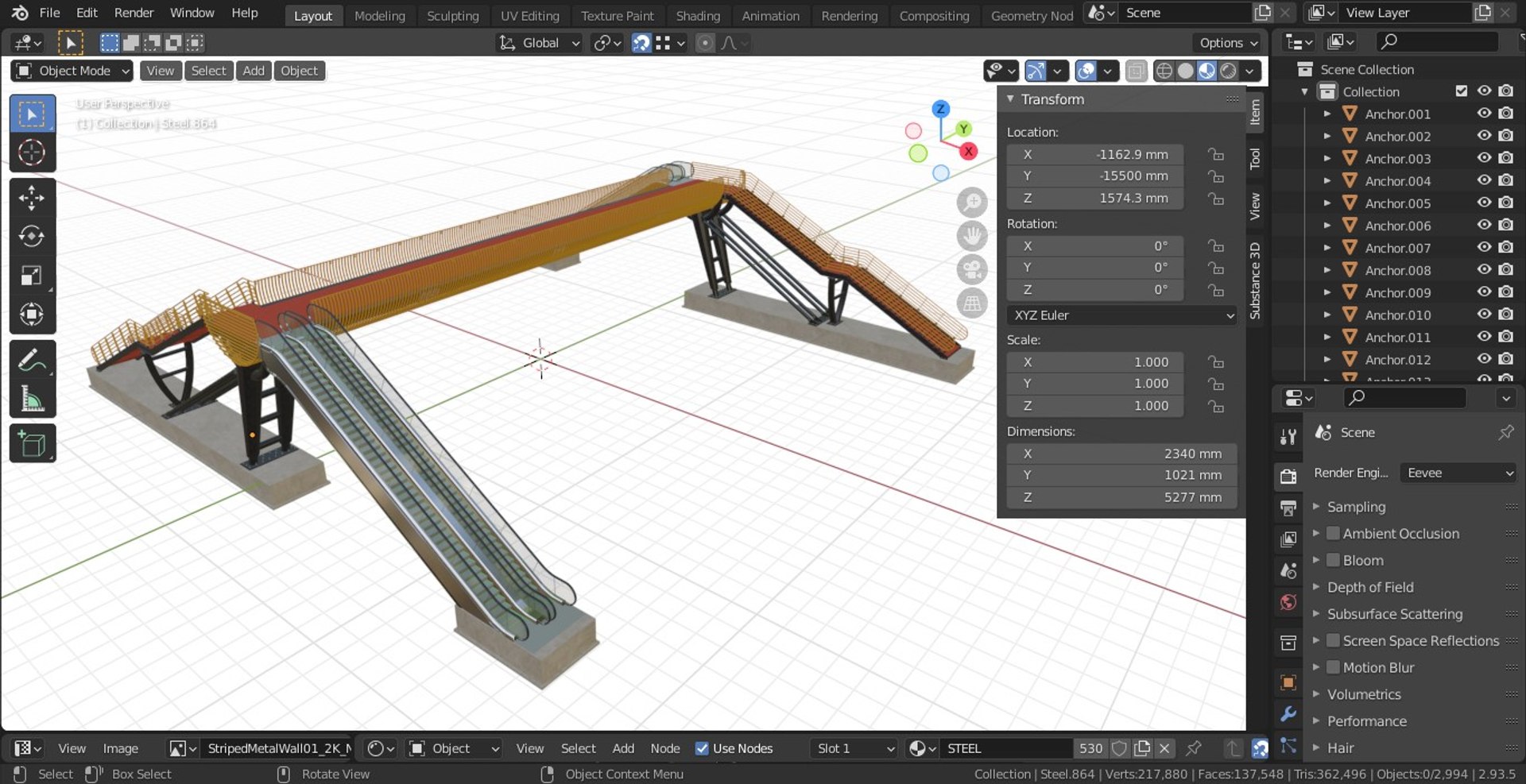Click the viewport Select menu button
Viewport: 1526px width, 784px height.
point(208,71)
